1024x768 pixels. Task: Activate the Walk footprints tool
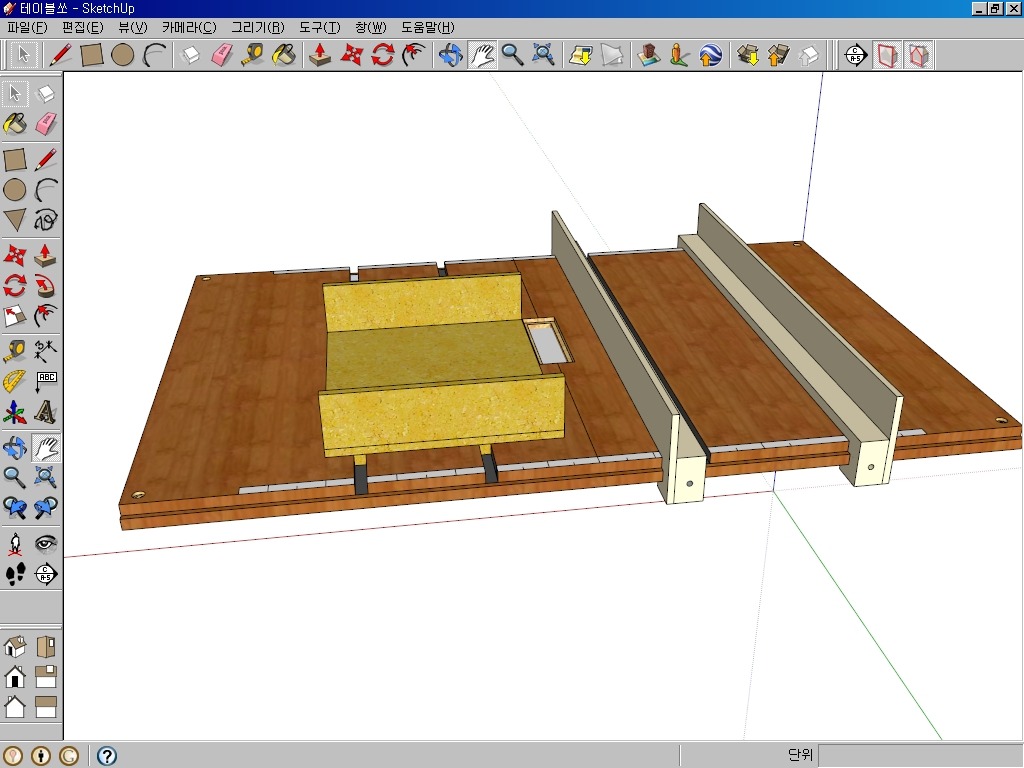tap(15, 574)
